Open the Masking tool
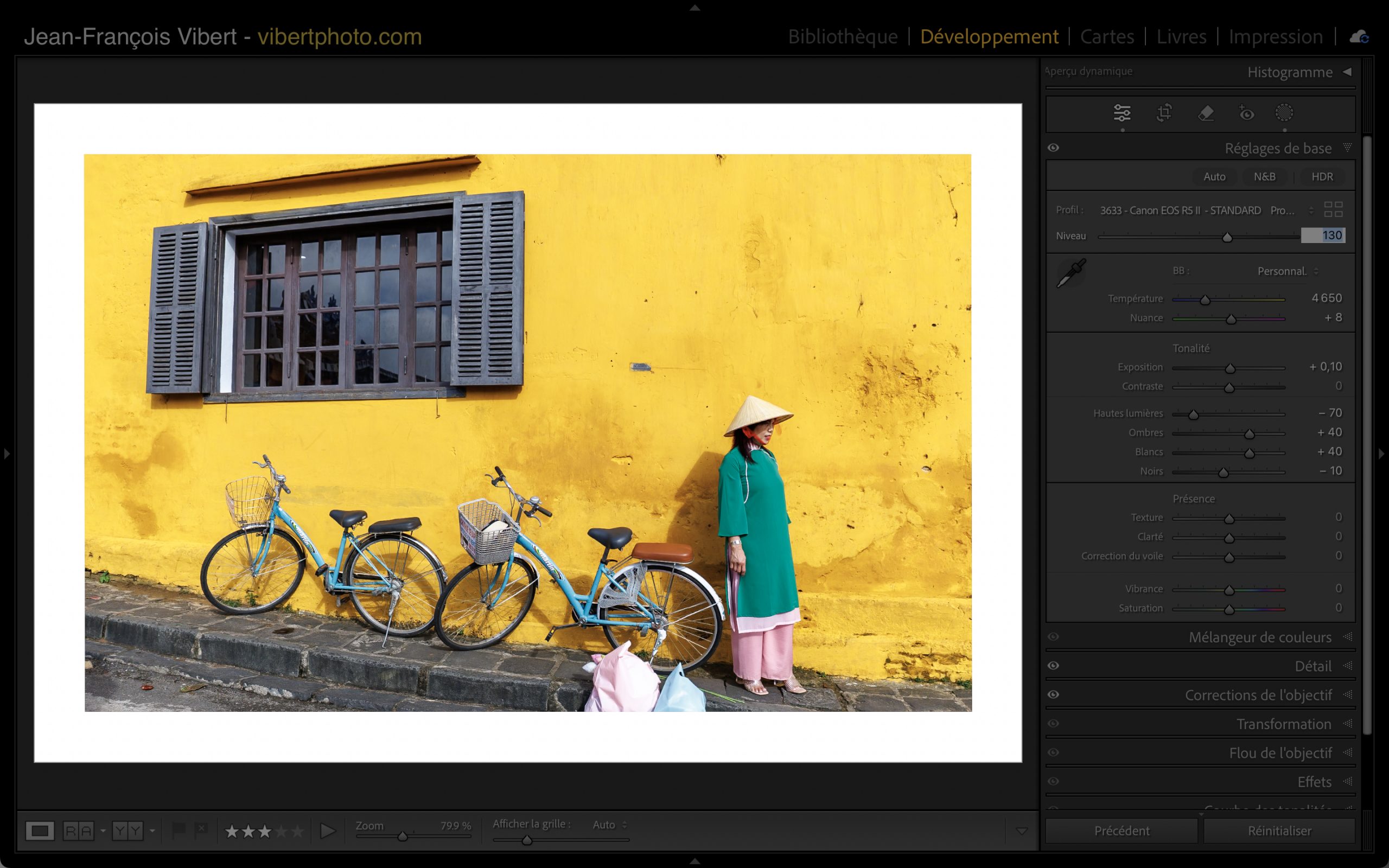 [x=1284, y=113]
